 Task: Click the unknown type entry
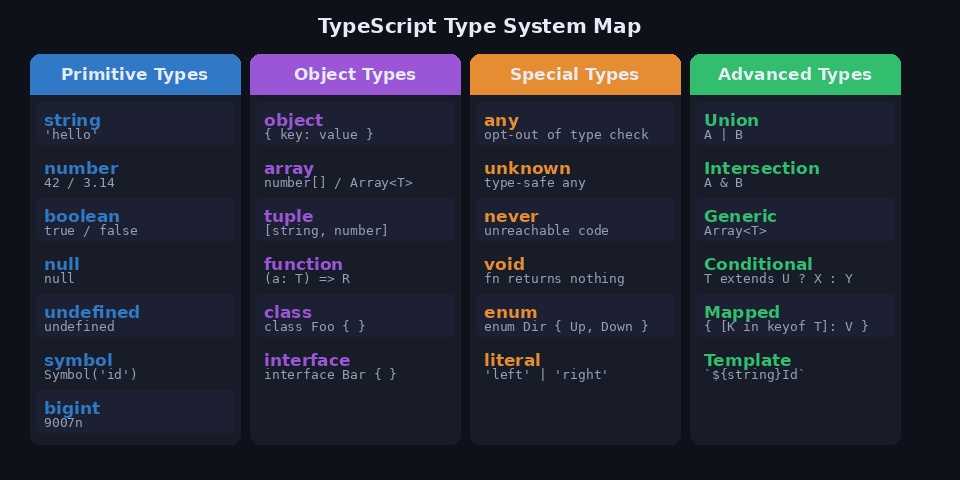click(x=575, y=173)
